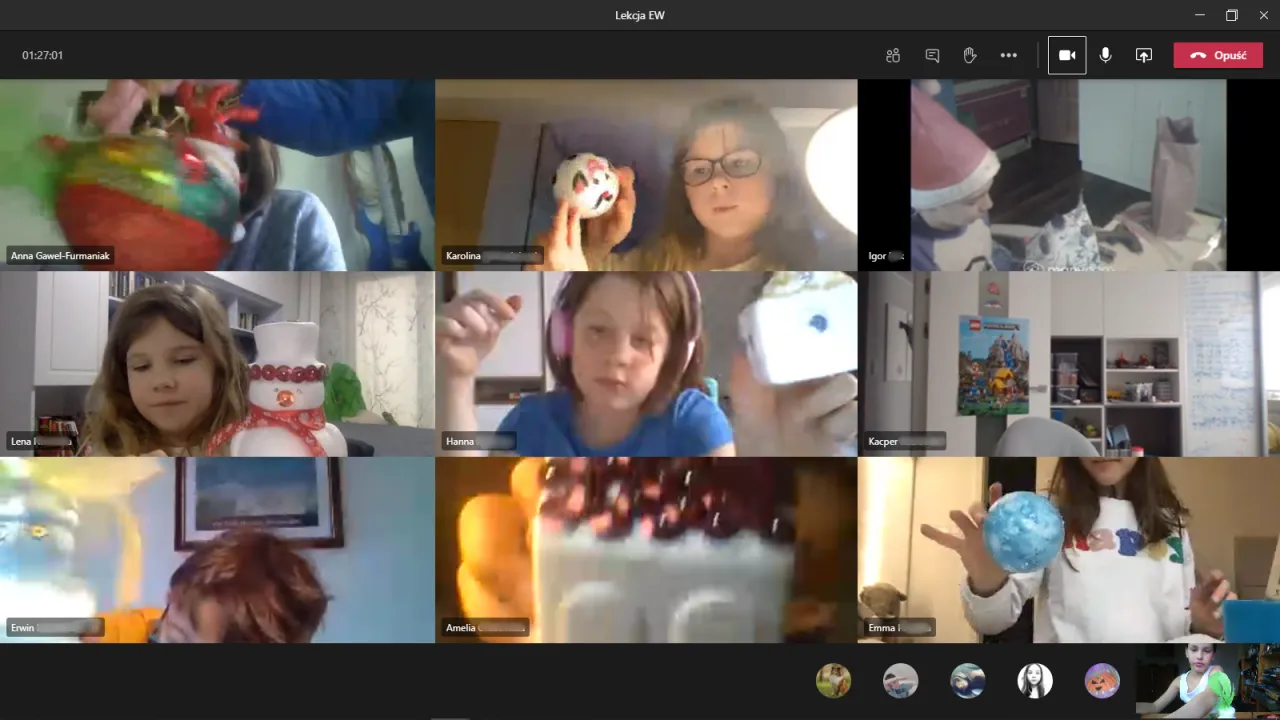Click the white-background avatar in bottom row
Image resolution: width=1280 pixels, height=720 pixels.
1035,681
